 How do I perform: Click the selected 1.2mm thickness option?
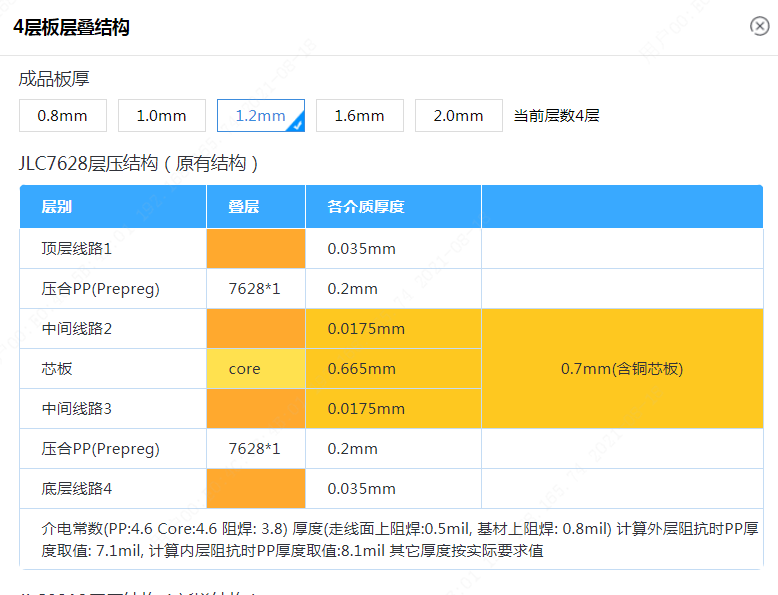[x=260, y=116]
